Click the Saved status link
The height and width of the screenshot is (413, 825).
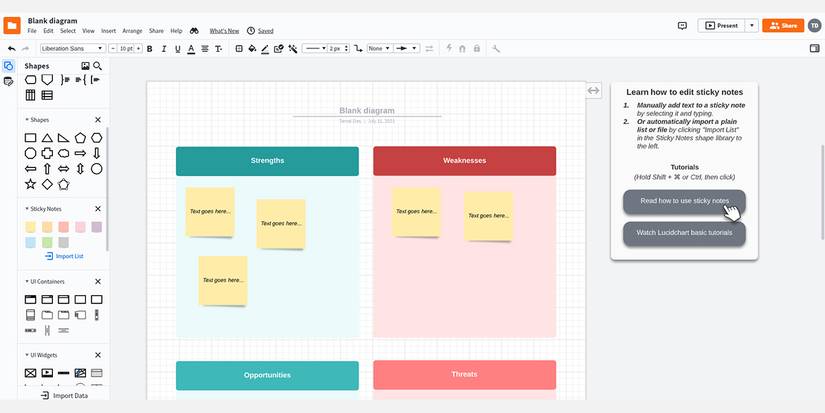(266, 31)
